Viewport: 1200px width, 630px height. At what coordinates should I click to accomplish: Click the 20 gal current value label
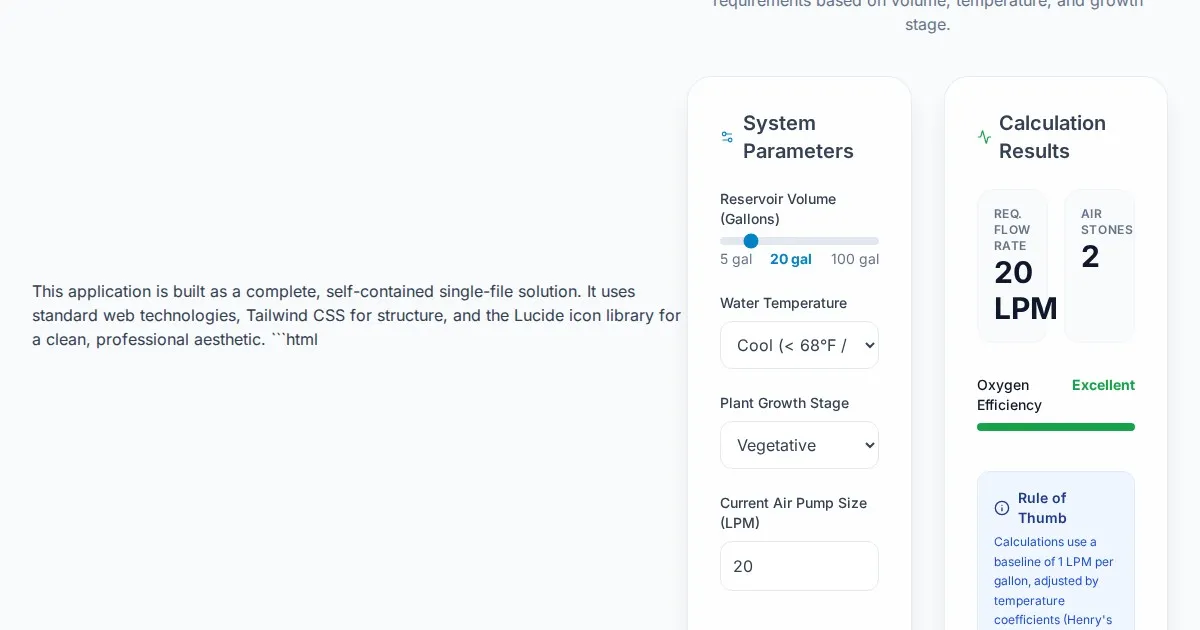(x=791, y=259)
